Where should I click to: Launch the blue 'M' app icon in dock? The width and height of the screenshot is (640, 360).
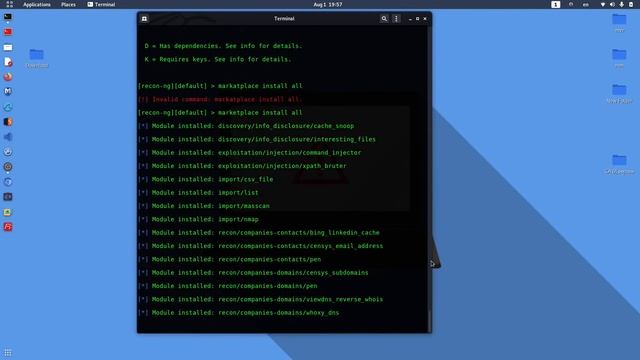pyautogui.click(x=8, y=91)
